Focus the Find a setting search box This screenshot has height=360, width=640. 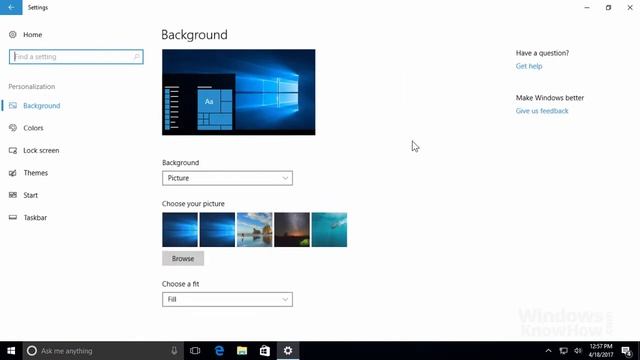coord(76,57)
